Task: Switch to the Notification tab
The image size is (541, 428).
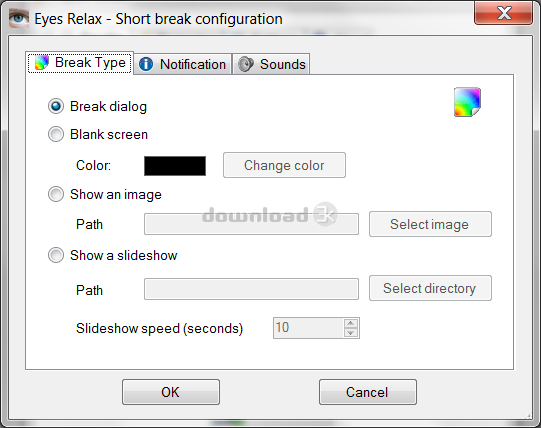Action: click(183, 64)
